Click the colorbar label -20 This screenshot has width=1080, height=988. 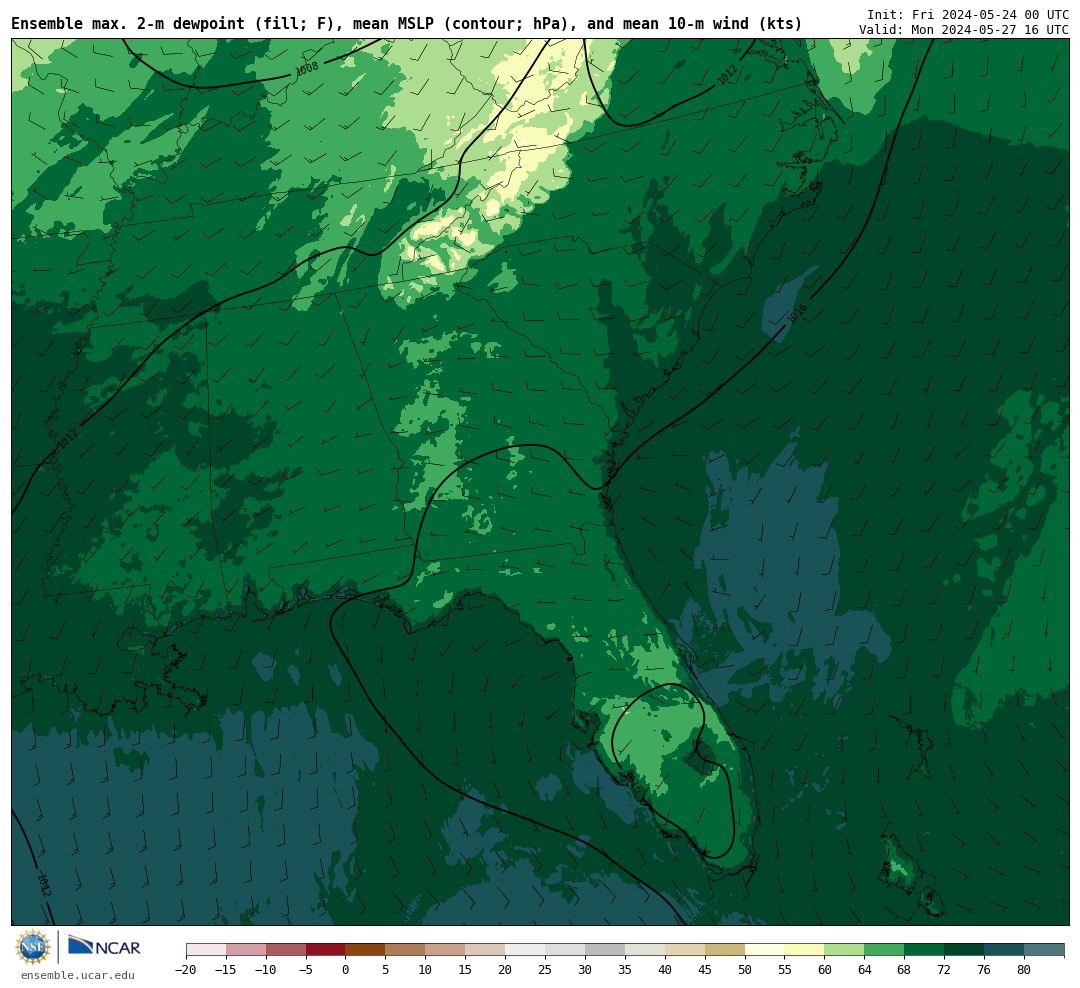pos(186,970)
